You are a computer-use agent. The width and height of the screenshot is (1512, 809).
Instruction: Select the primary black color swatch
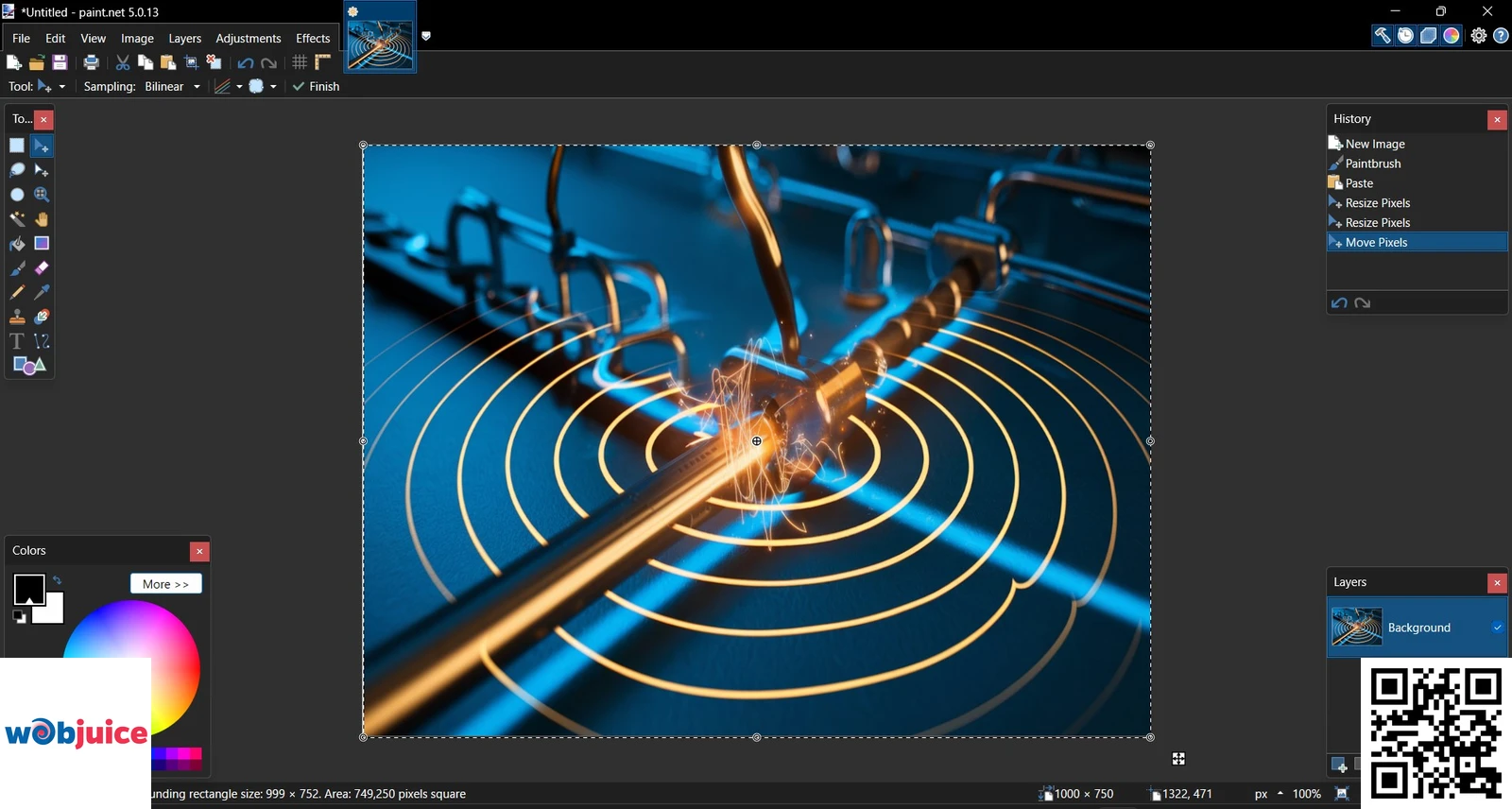[28, 589]
